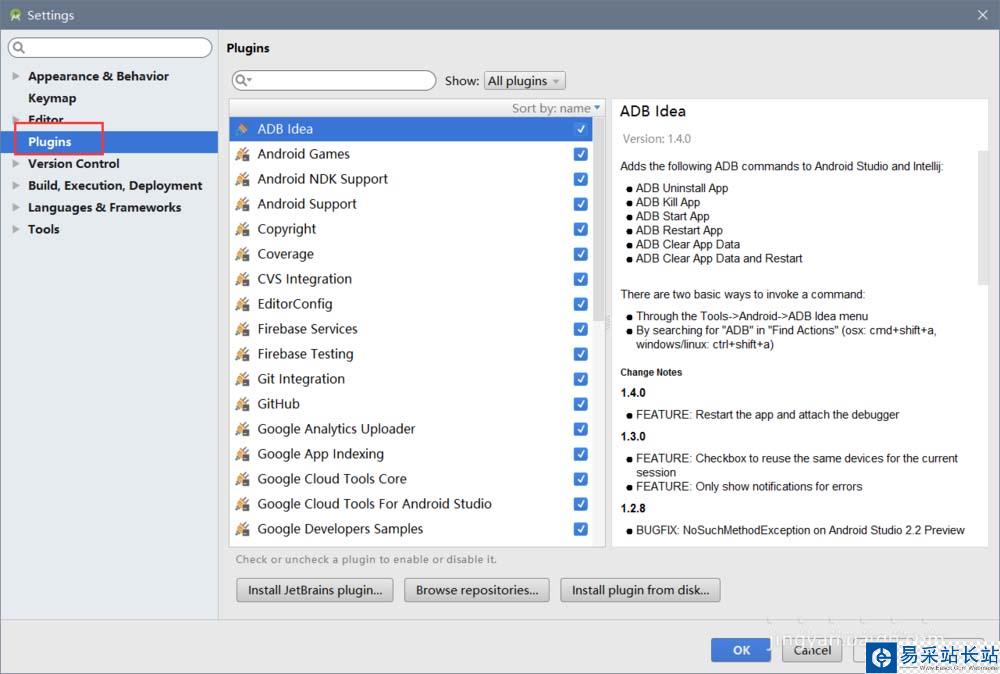Uncheck the CVS Integration plugin
The height and width of the screenshot is (674, 1000).
pos(580,279)
